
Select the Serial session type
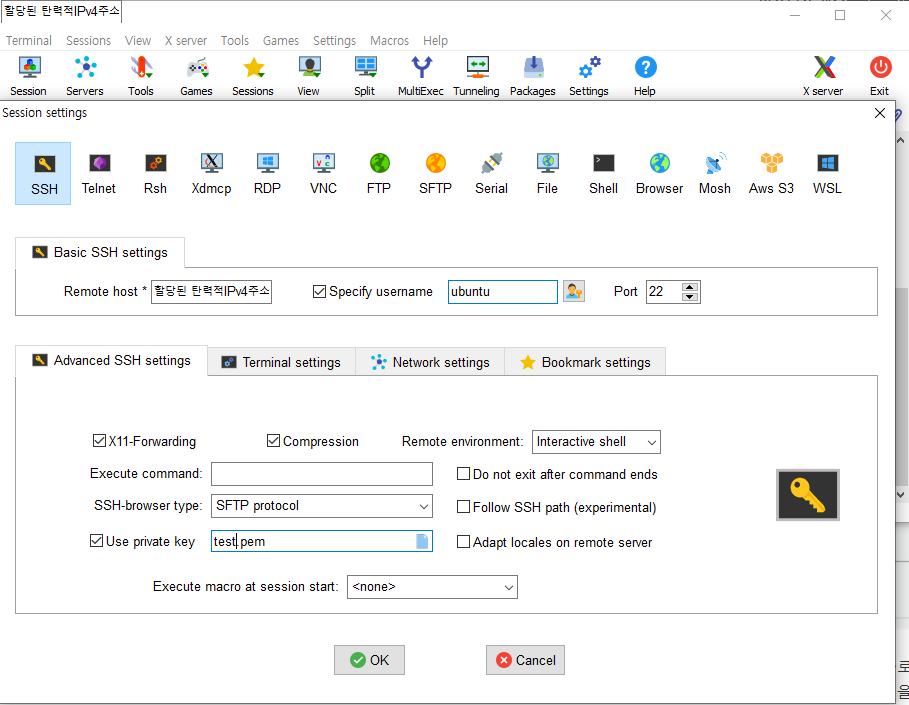(x=492, y=173)
